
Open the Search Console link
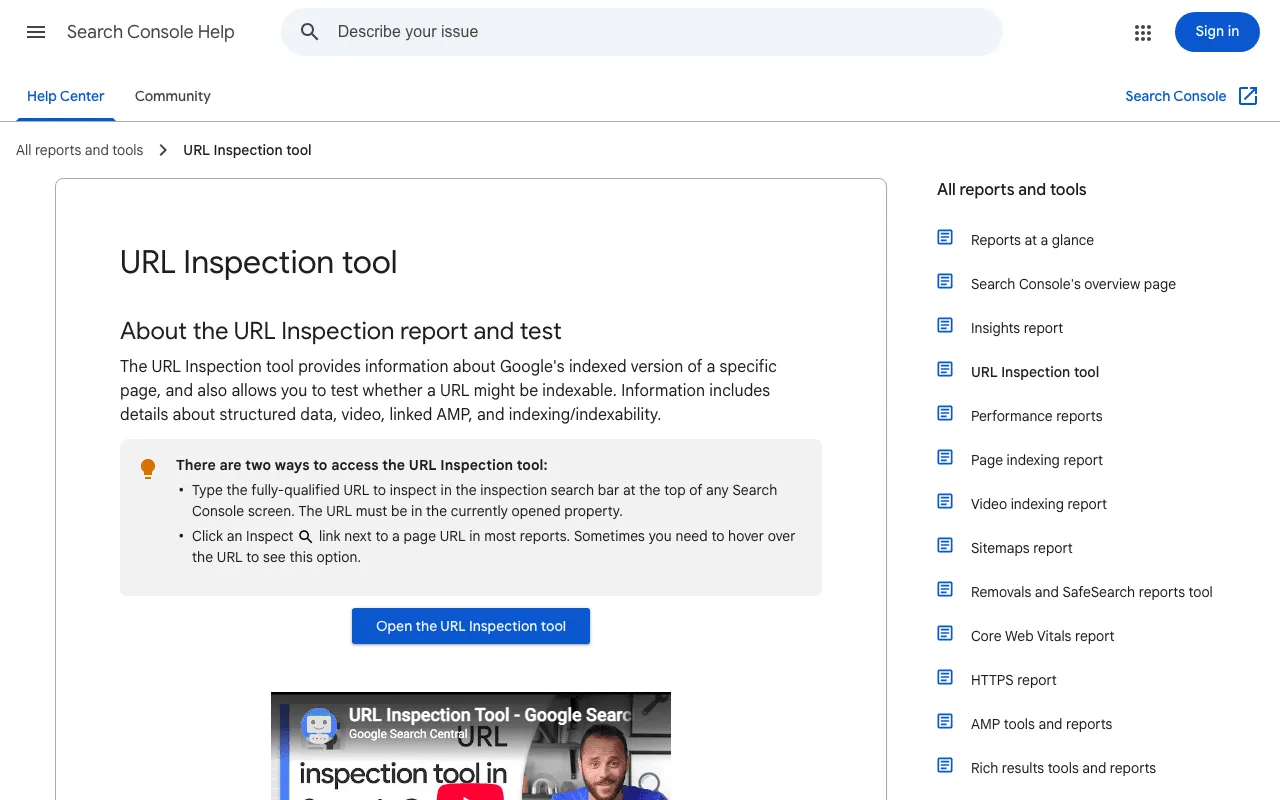coord(1175,96)
